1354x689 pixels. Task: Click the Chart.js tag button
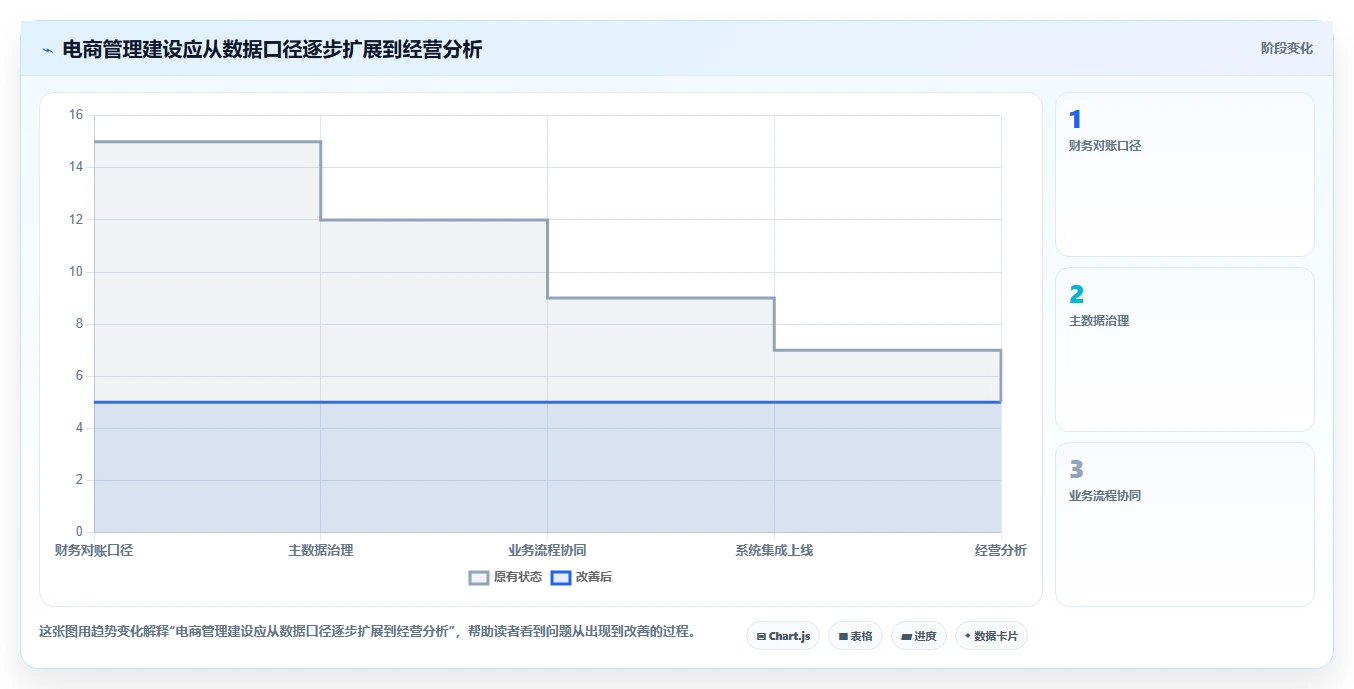tap(783, 636)
